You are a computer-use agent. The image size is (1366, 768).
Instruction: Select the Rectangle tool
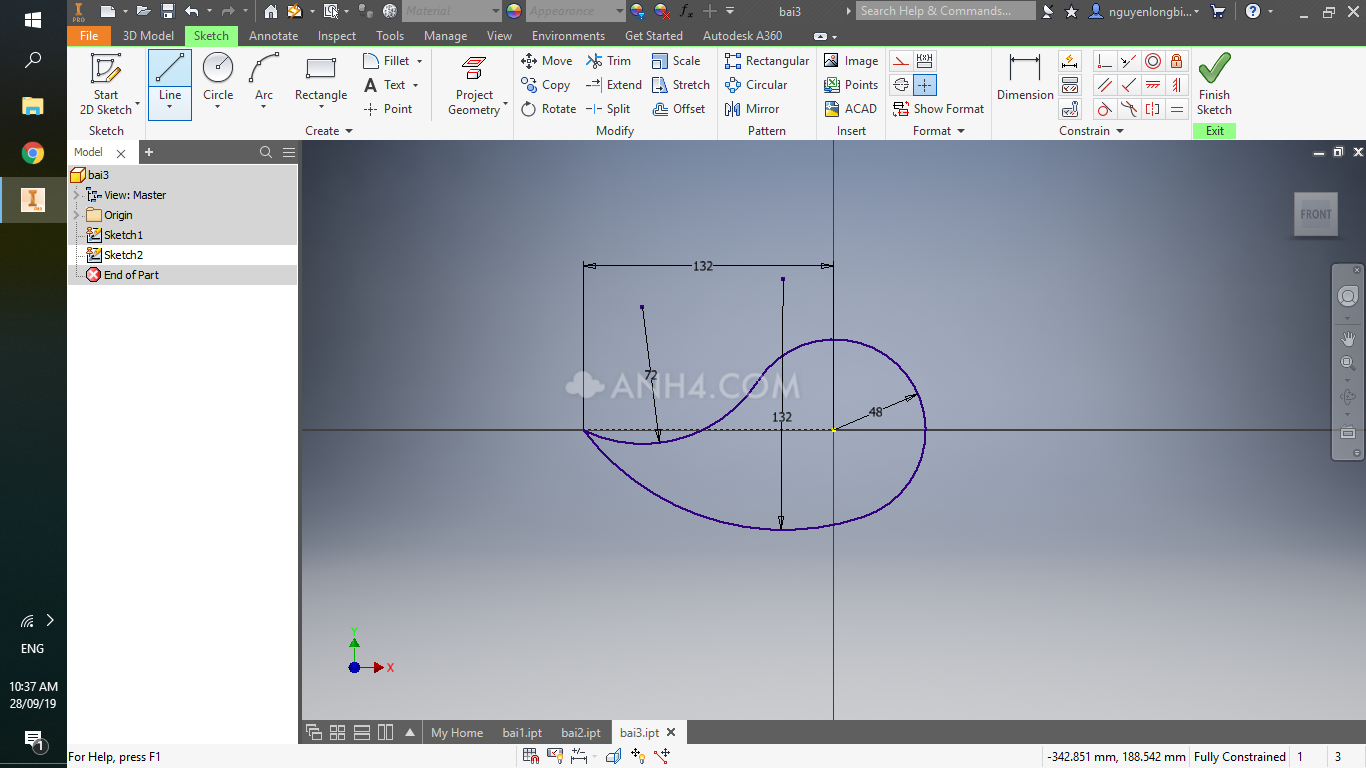click(x=321, y=75)
